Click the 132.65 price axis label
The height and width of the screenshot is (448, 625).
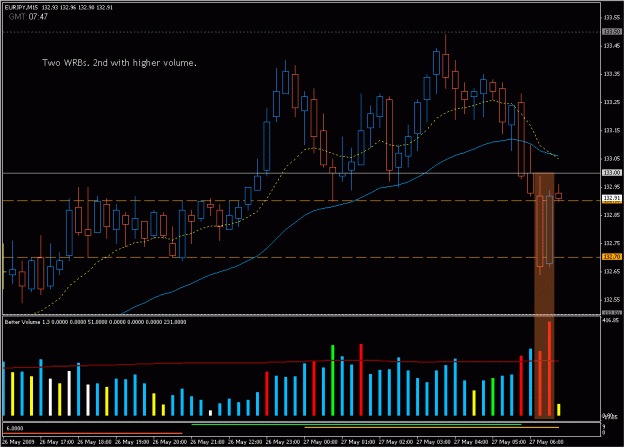point(611,271)
